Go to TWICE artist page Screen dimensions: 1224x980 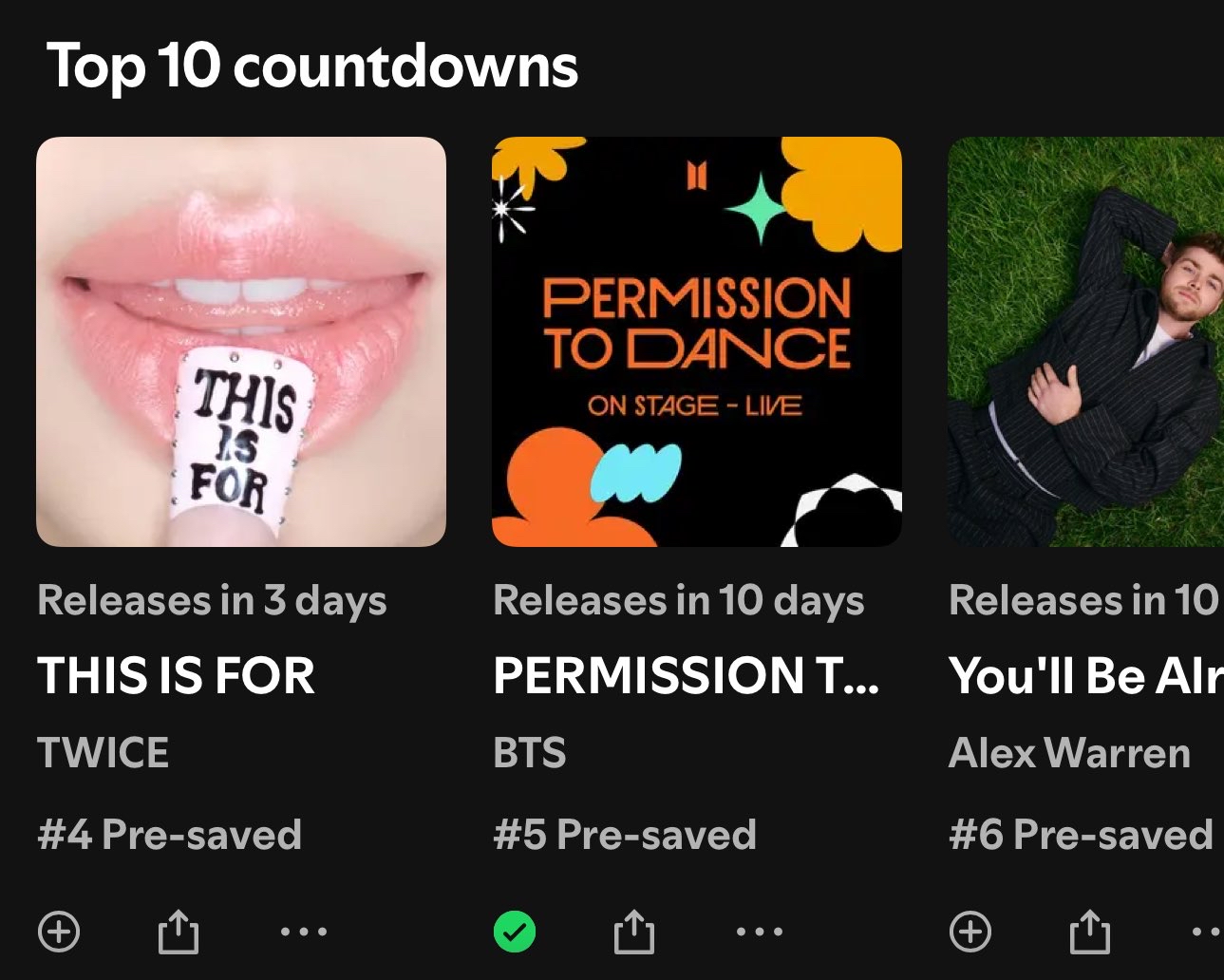103,753
